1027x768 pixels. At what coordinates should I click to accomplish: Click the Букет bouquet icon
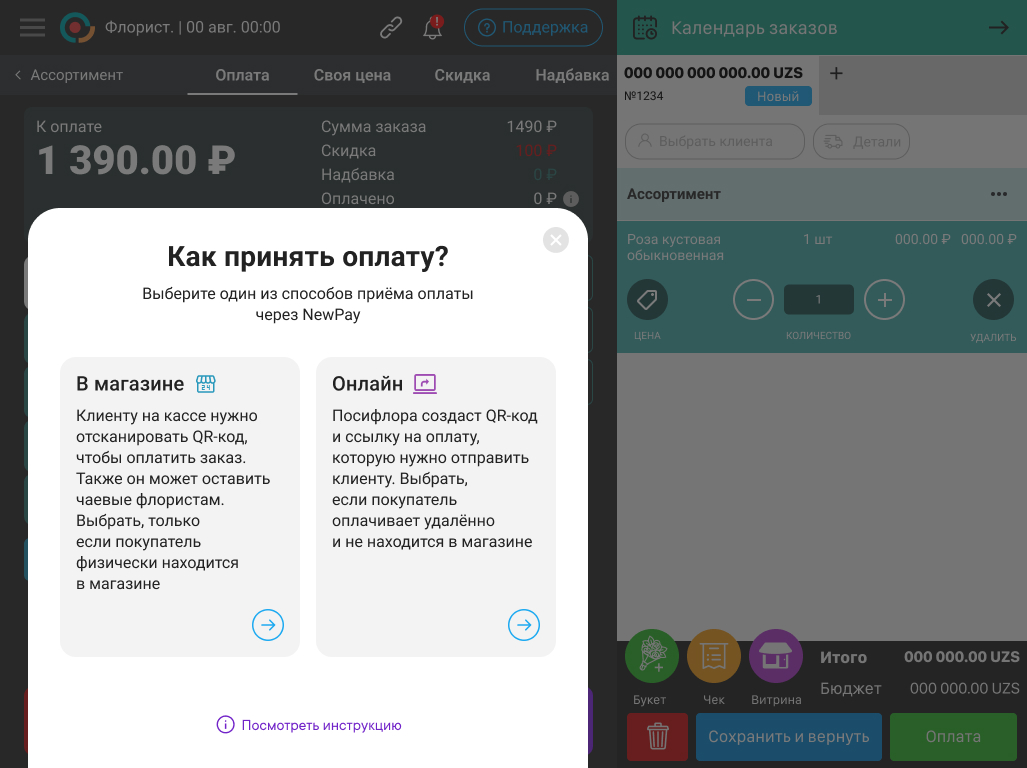tap(652, 656)
